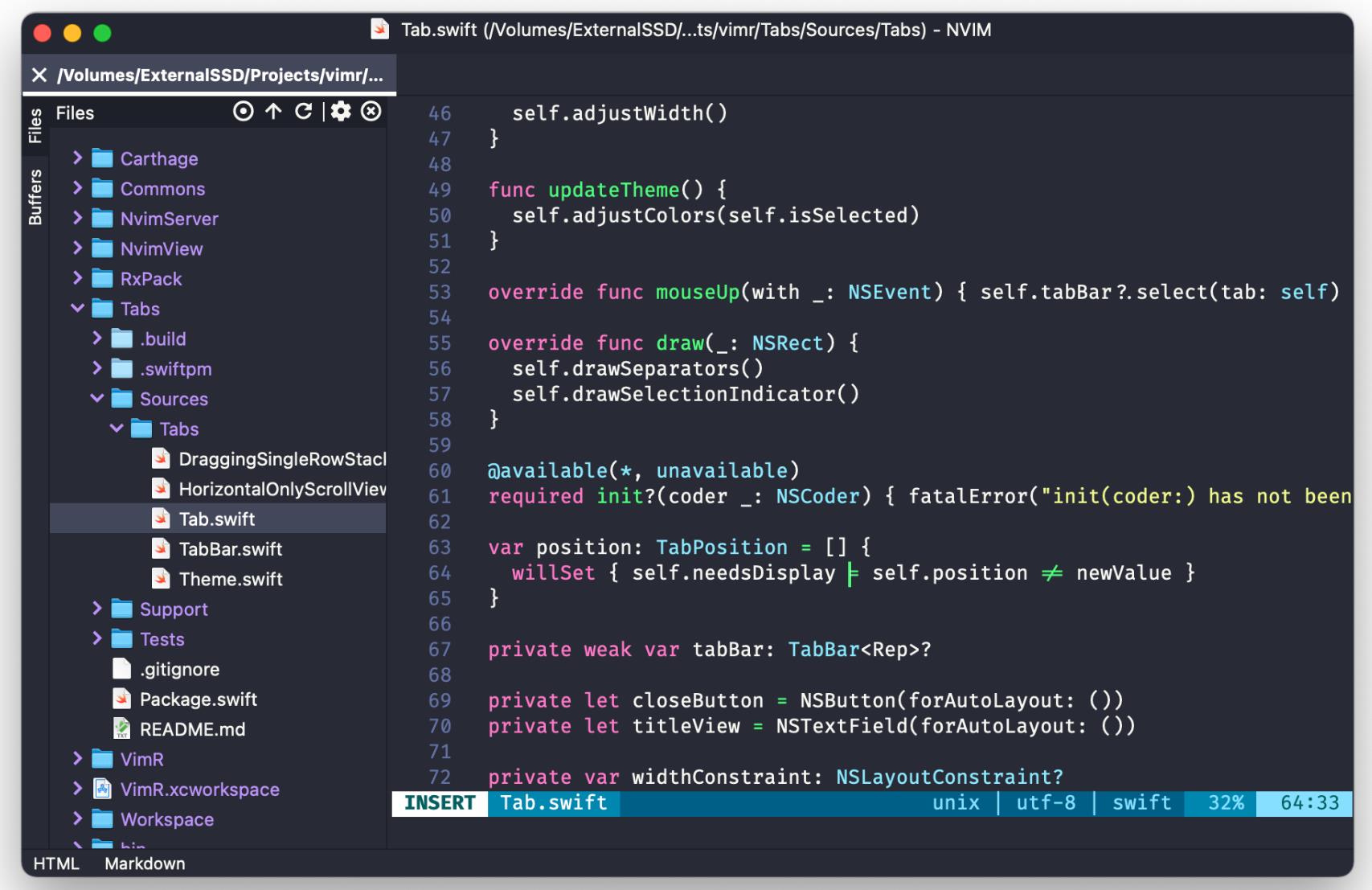Toggle the HTML preview tool button
This screenshot has height=890, width=1372.
point(56,863)
